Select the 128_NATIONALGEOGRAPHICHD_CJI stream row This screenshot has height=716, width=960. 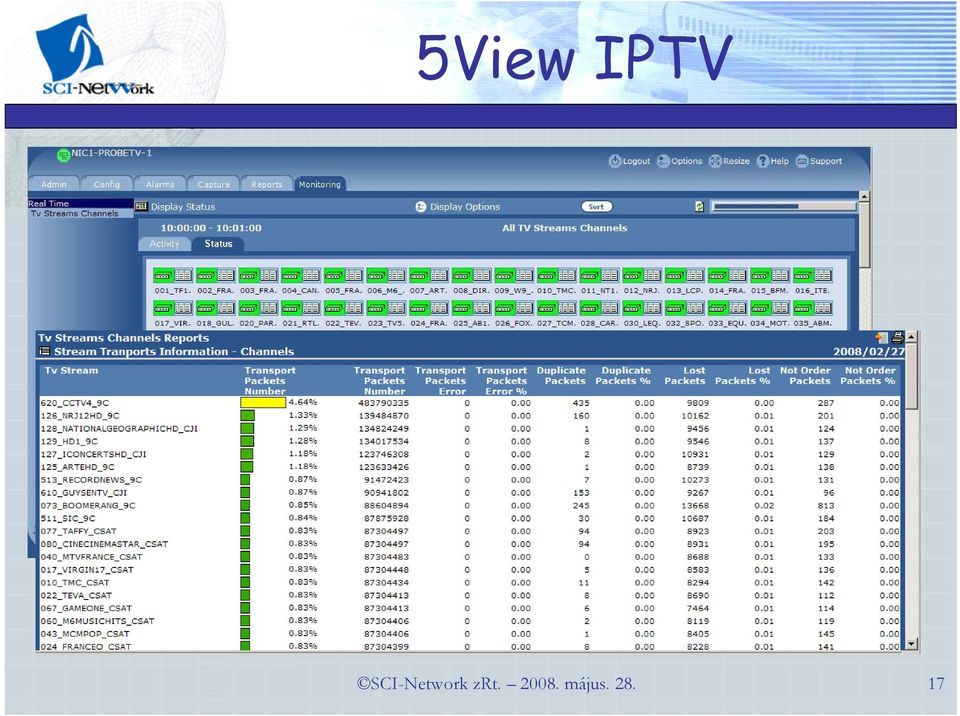point(470,429)
